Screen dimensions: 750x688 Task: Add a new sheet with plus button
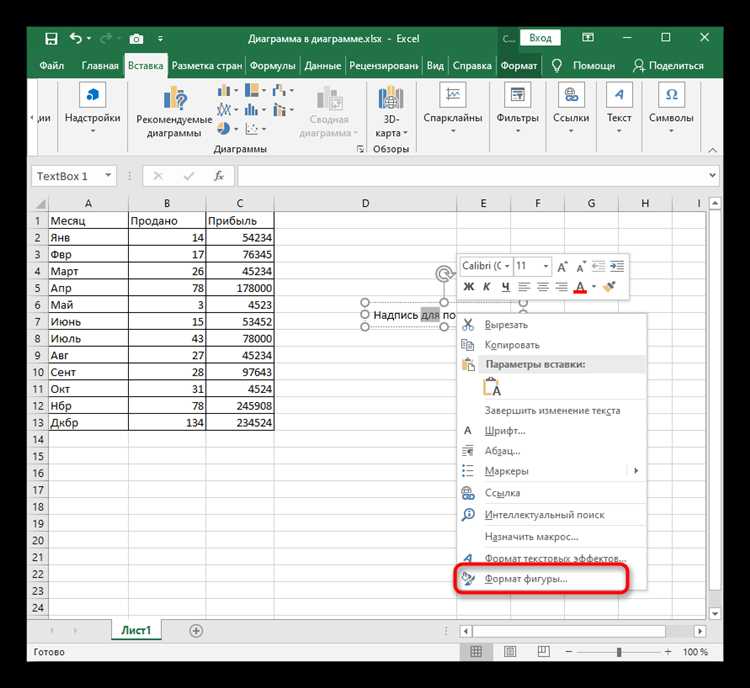pos(196,631)
